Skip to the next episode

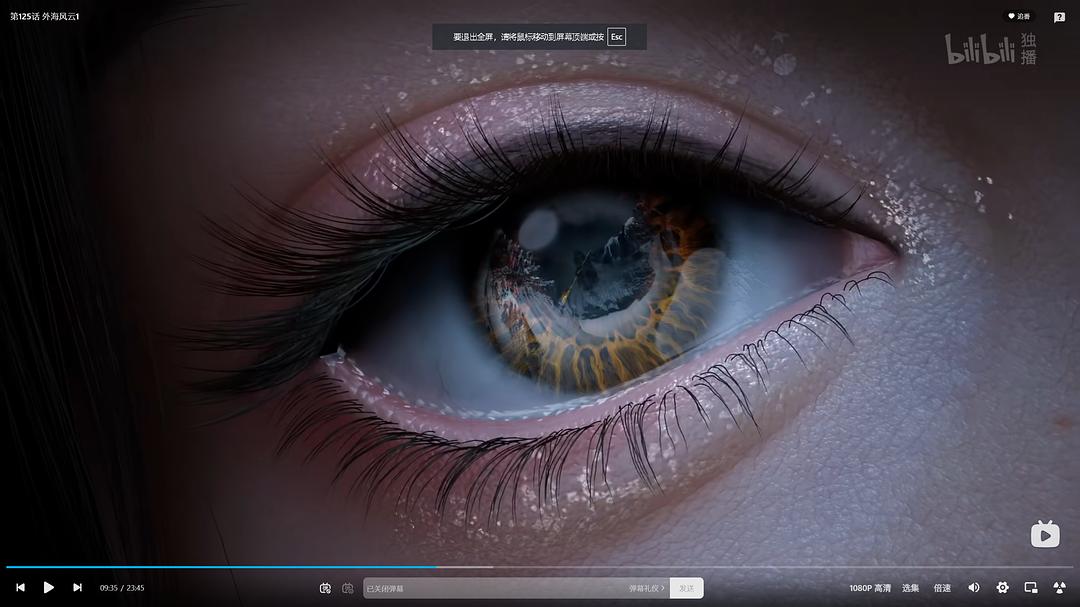77,587
